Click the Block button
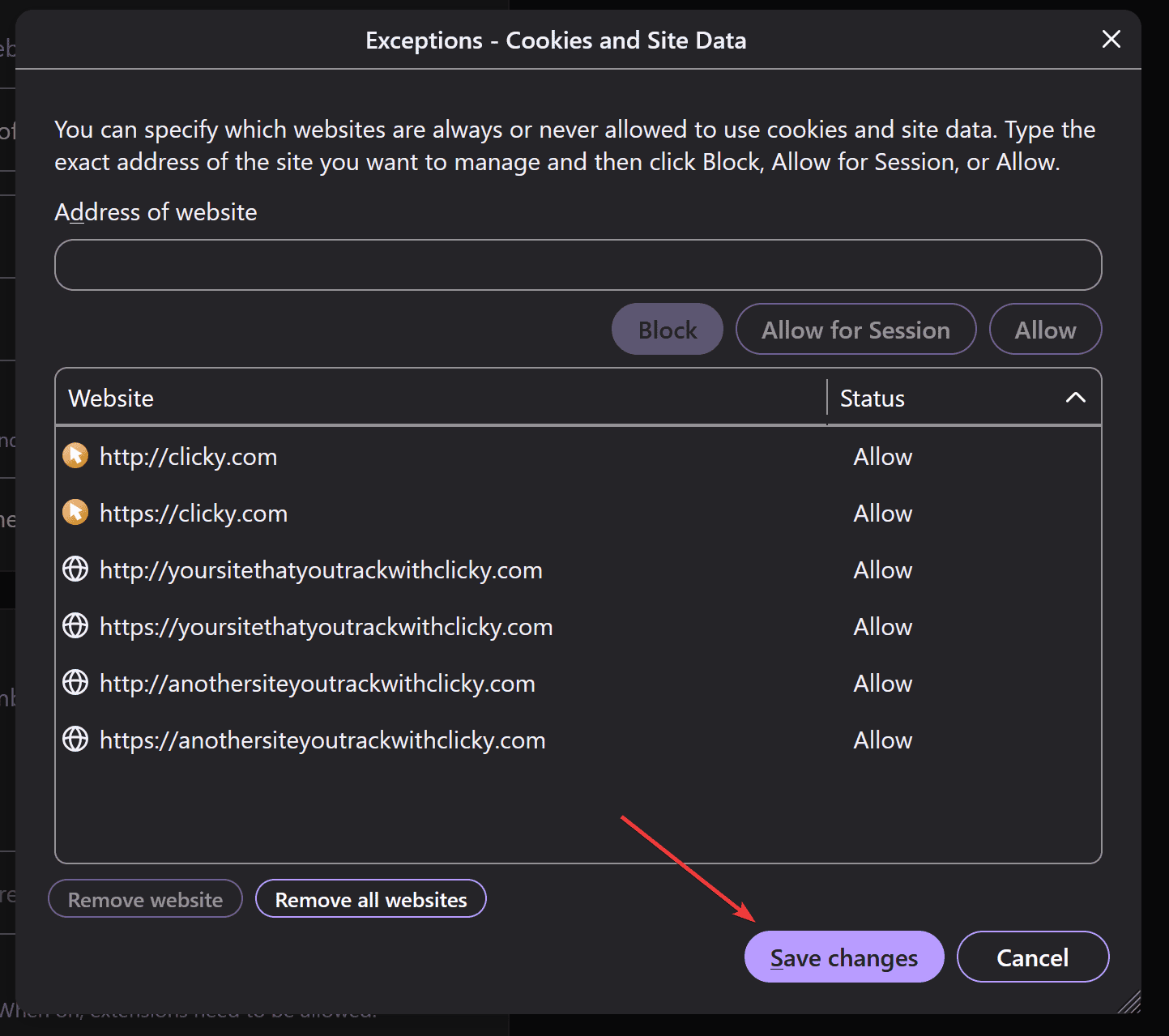1169x1036 pixels. (x=668, y=329)
